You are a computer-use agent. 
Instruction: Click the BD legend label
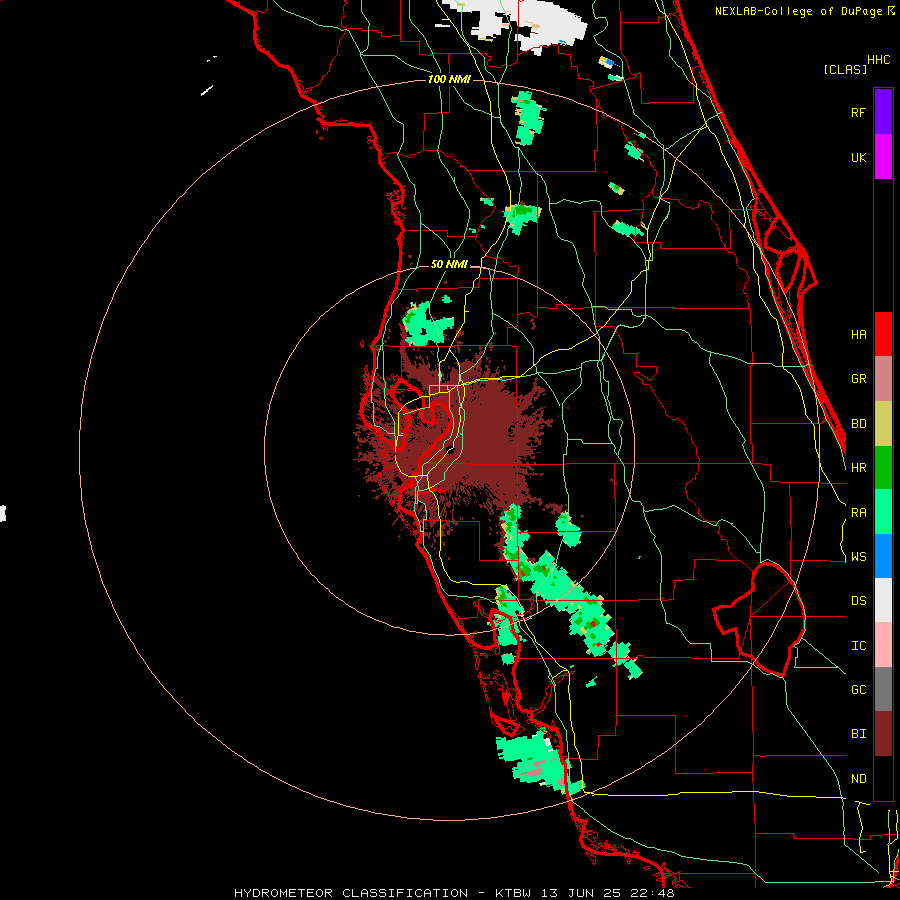[x=858, y=424]
